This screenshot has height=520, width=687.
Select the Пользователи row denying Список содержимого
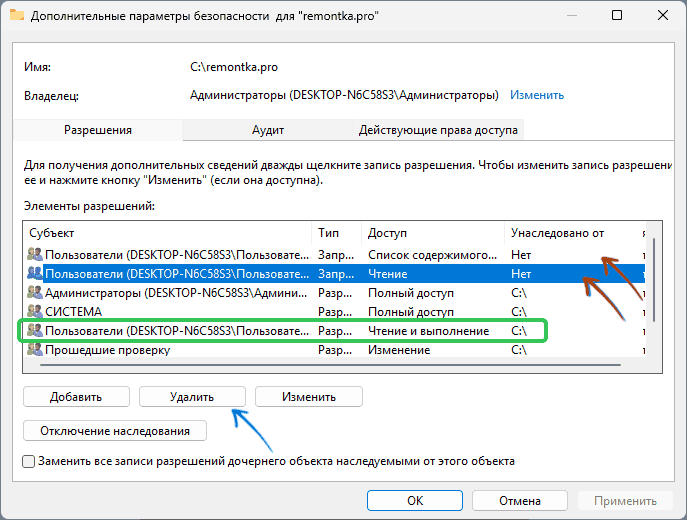(335, 255)
